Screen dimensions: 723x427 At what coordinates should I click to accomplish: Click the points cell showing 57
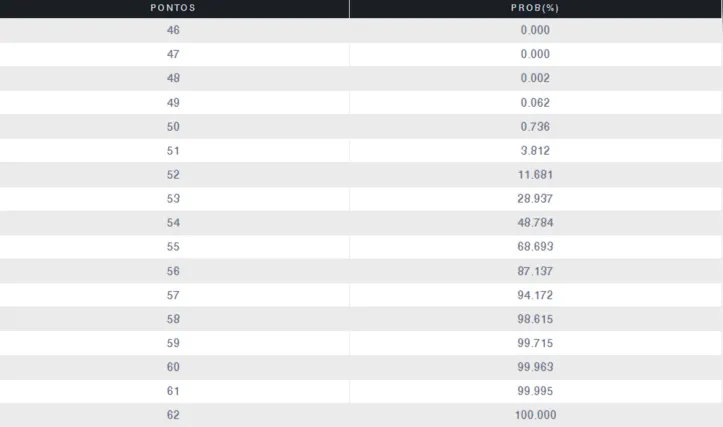(x=174, y=294)
